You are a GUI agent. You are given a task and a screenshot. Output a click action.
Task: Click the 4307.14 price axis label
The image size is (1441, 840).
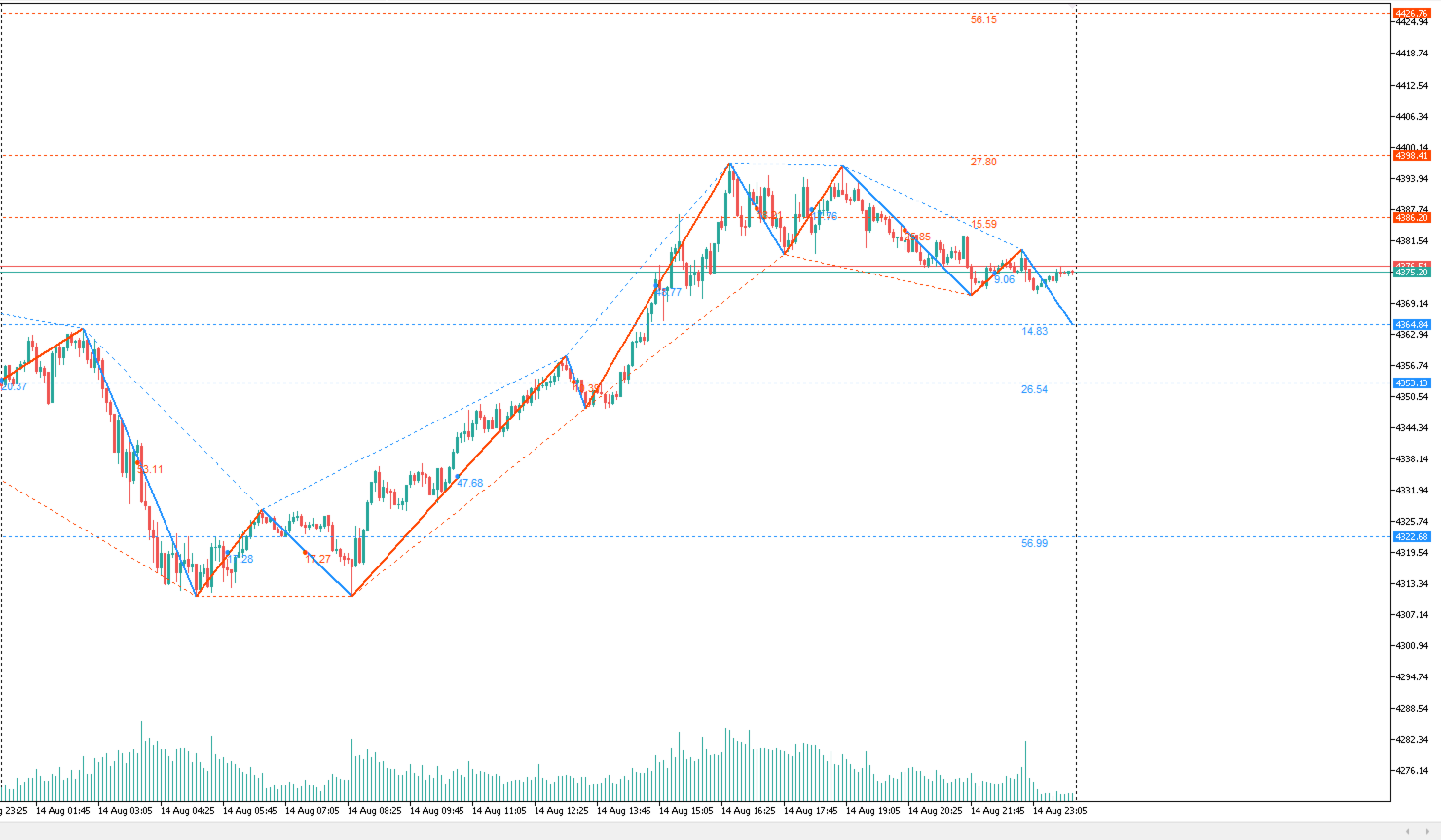click(1412, 615)
